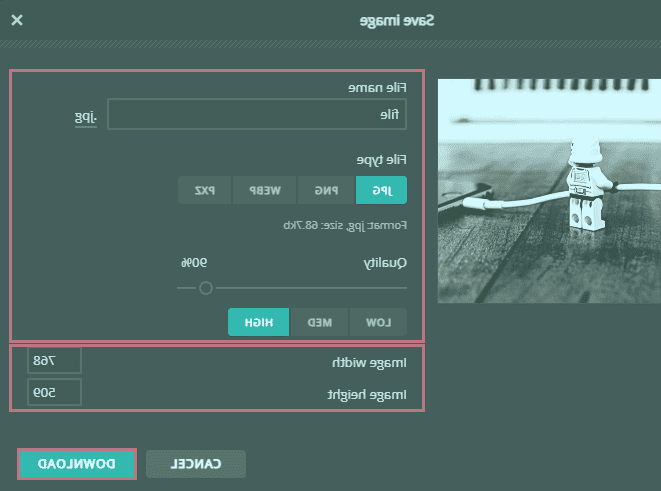661x491 pixels.
Task: Click the File name text field
Action: (257, 114)
